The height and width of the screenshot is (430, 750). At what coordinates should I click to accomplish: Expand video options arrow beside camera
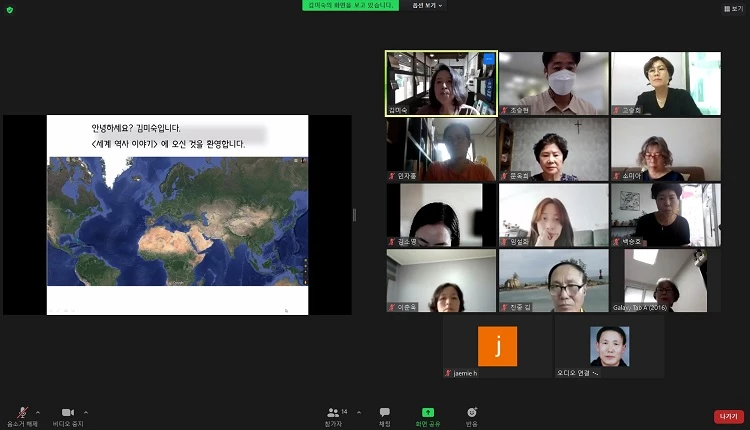point(86,411)
